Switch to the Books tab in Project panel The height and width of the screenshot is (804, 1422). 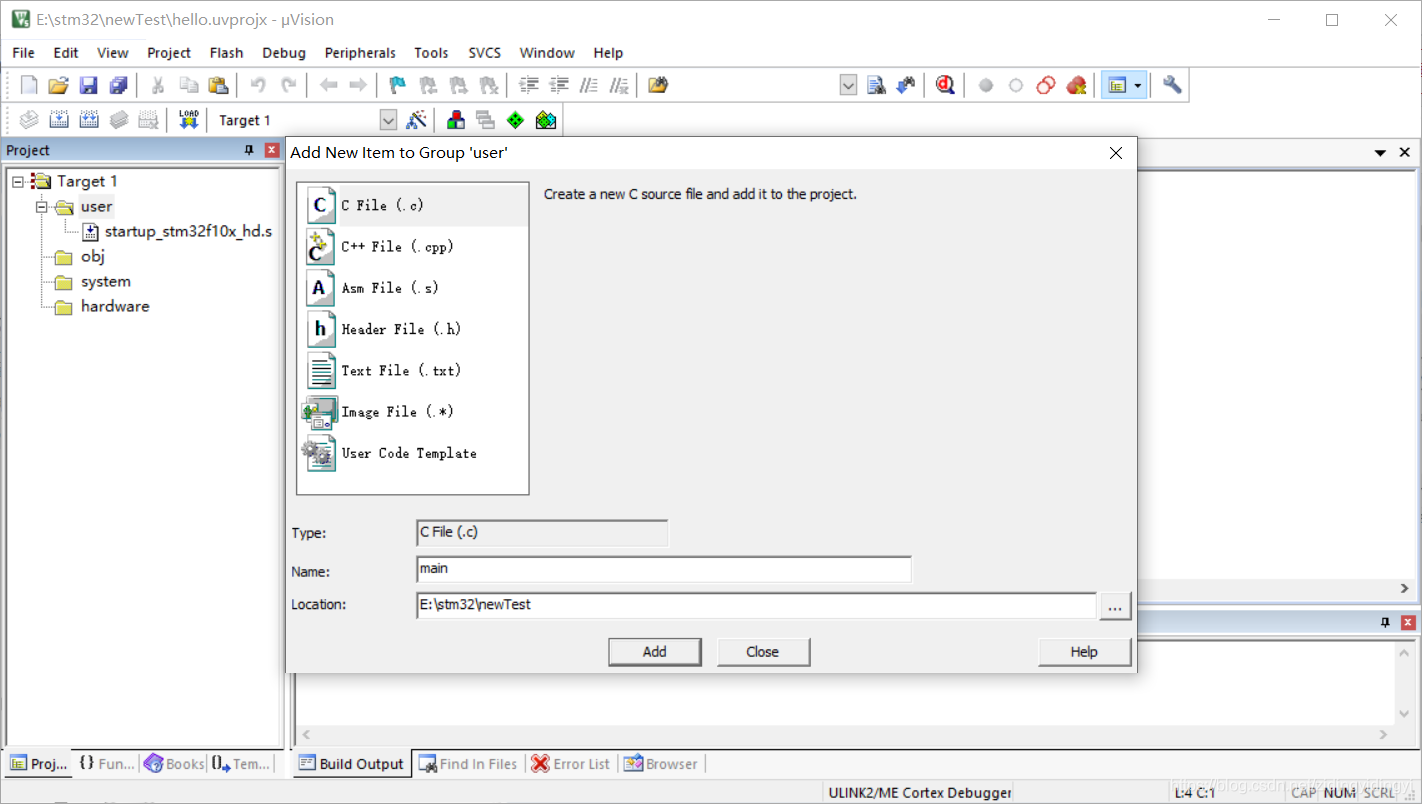(x=174, y=764)
